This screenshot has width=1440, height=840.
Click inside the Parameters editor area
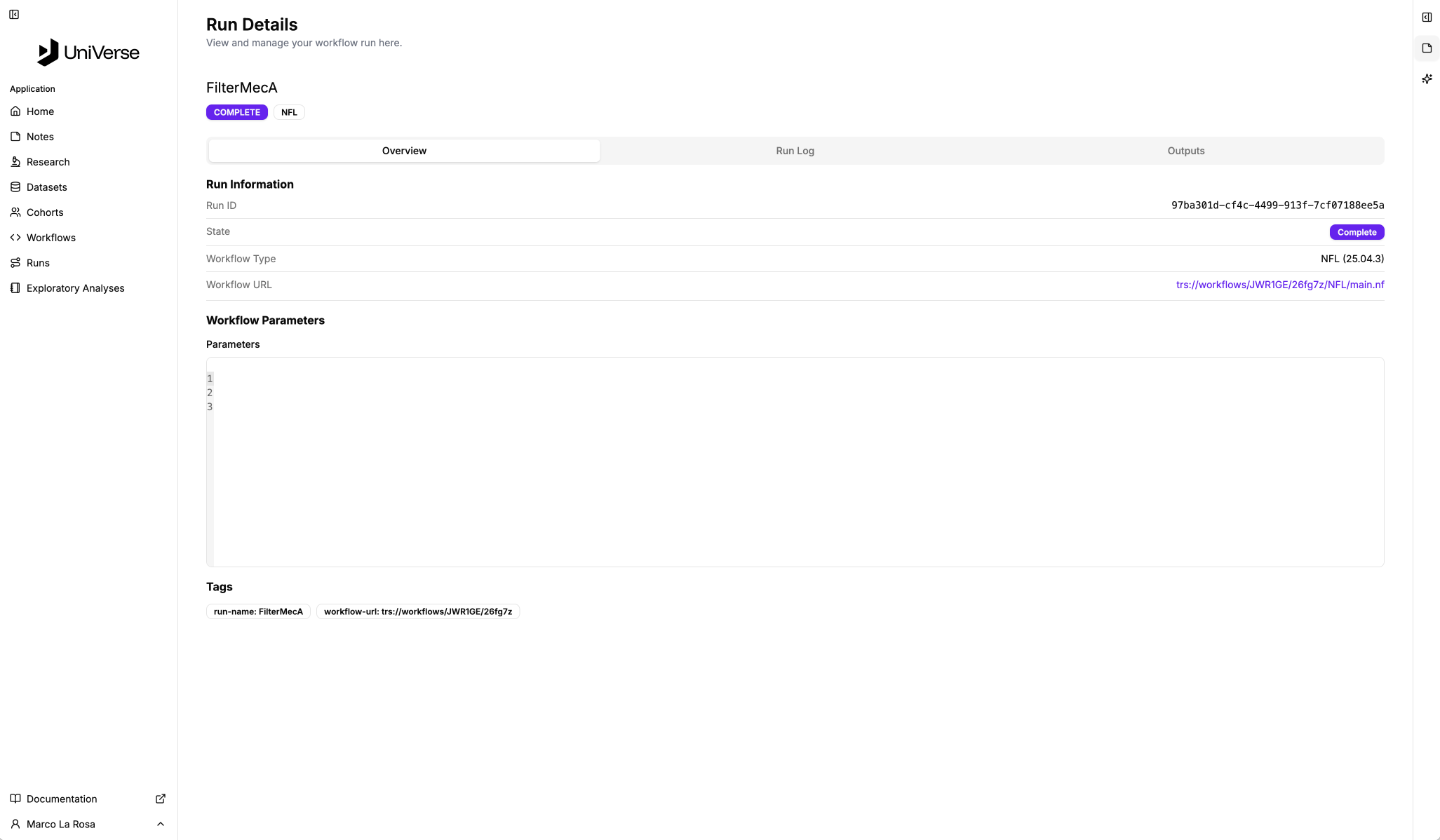point(795,463)
